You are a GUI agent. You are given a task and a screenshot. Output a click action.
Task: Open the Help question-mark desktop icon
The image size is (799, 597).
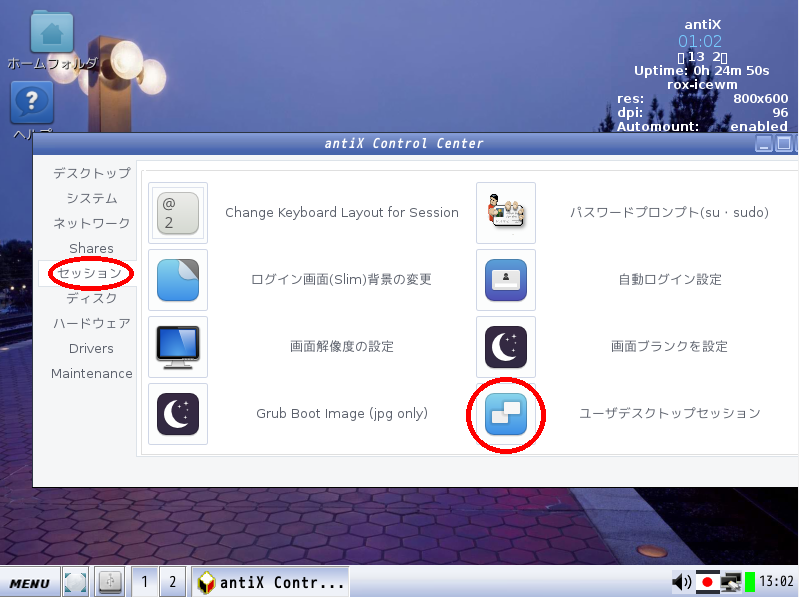[32, 102]
